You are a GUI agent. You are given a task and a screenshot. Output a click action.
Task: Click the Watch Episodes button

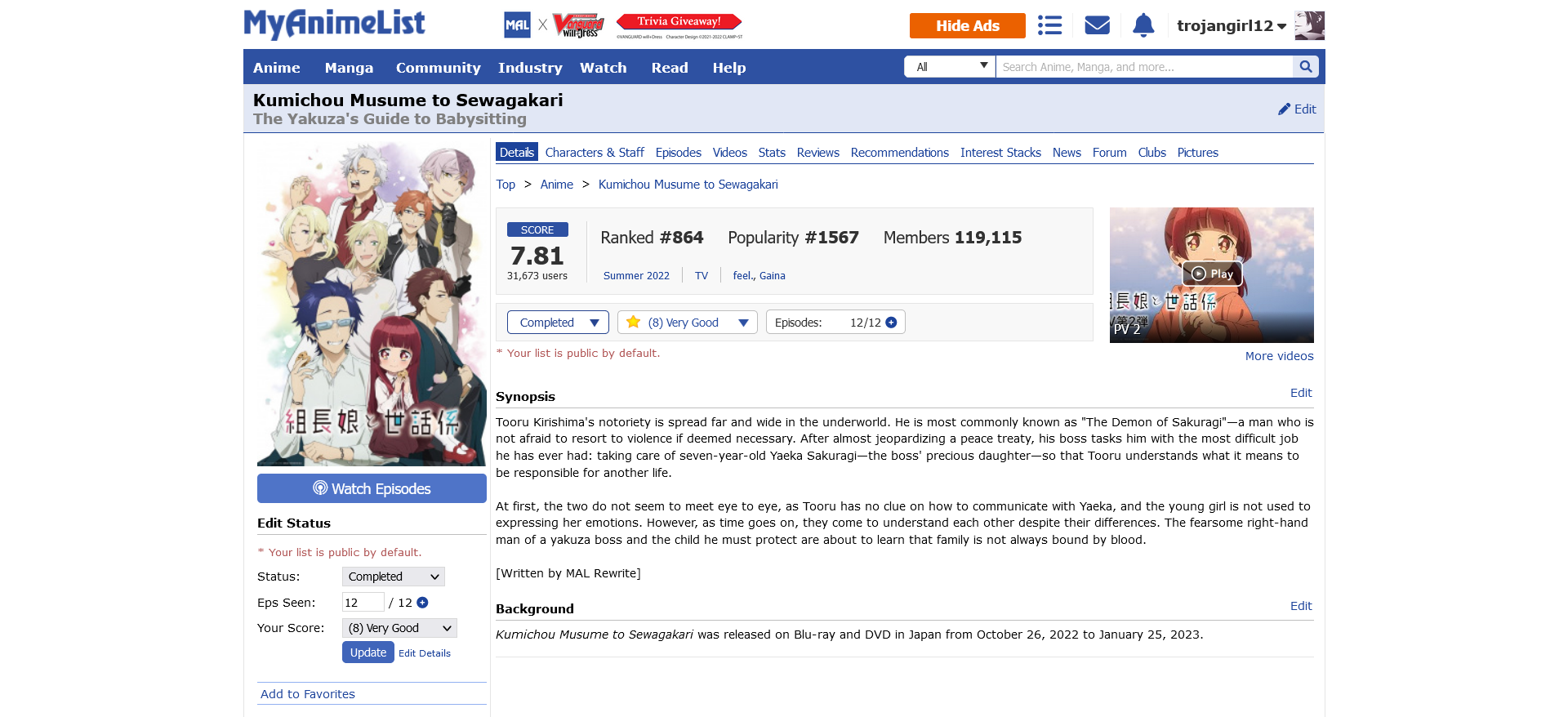coord(372,488)
